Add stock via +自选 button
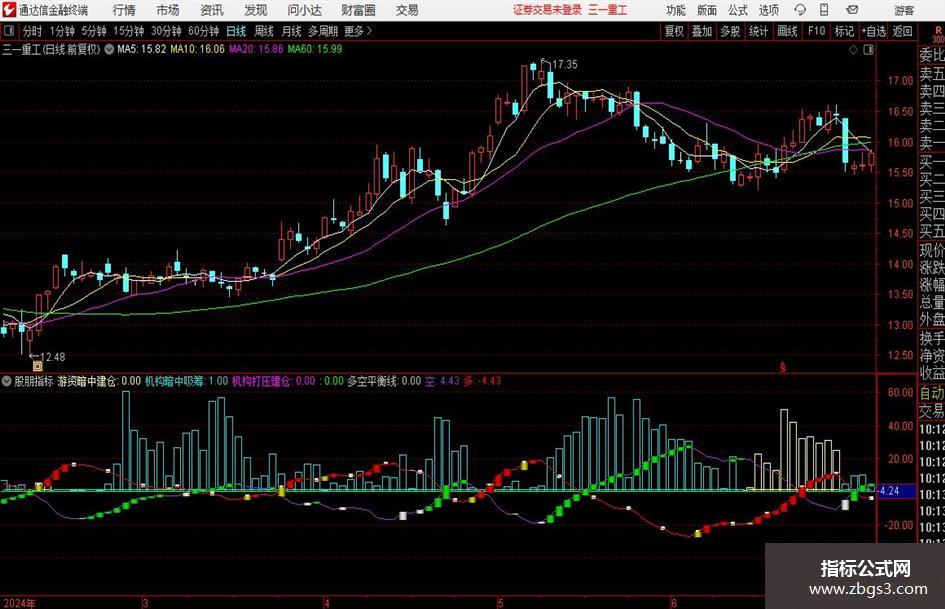The width and height of the screenshot is (945, 609). (873, 31)
